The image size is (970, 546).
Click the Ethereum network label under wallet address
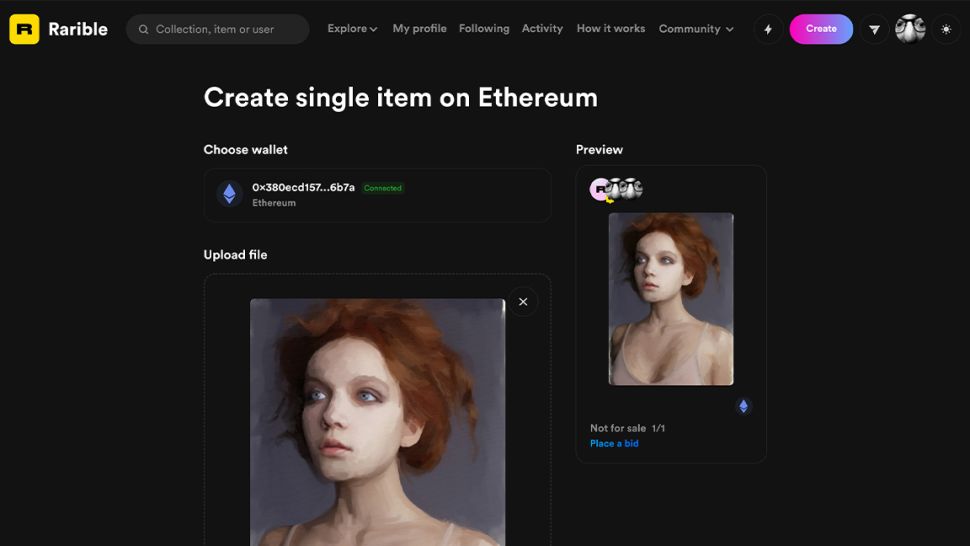273,203
